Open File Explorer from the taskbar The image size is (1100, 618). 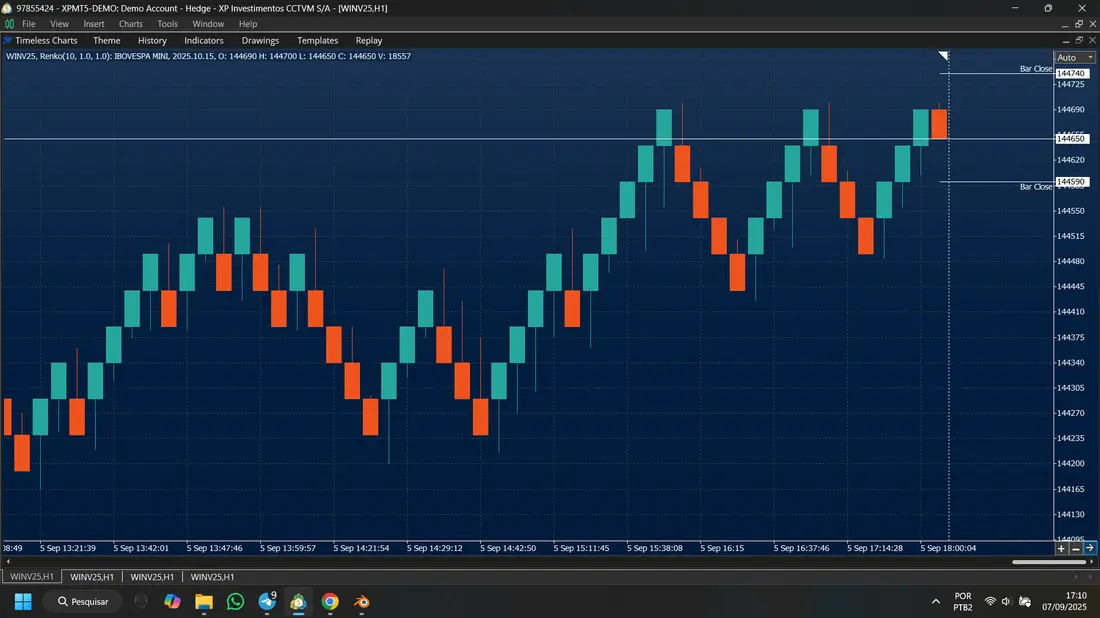(204, 602)
